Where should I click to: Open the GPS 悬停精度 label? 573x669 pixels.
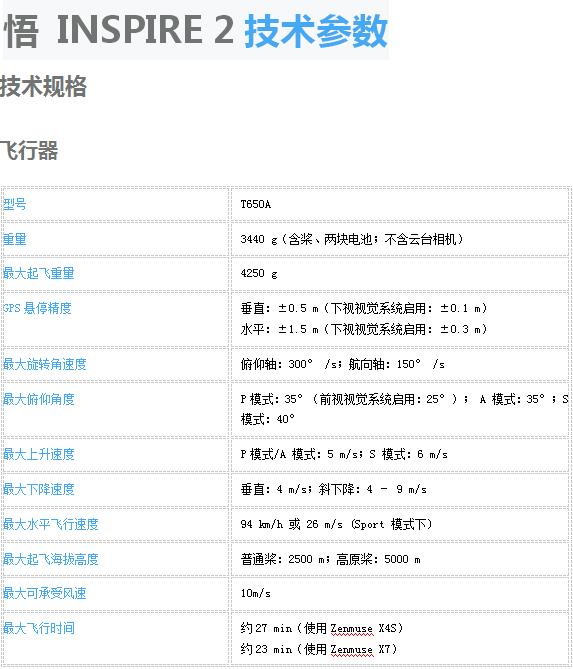pos(37,308)
